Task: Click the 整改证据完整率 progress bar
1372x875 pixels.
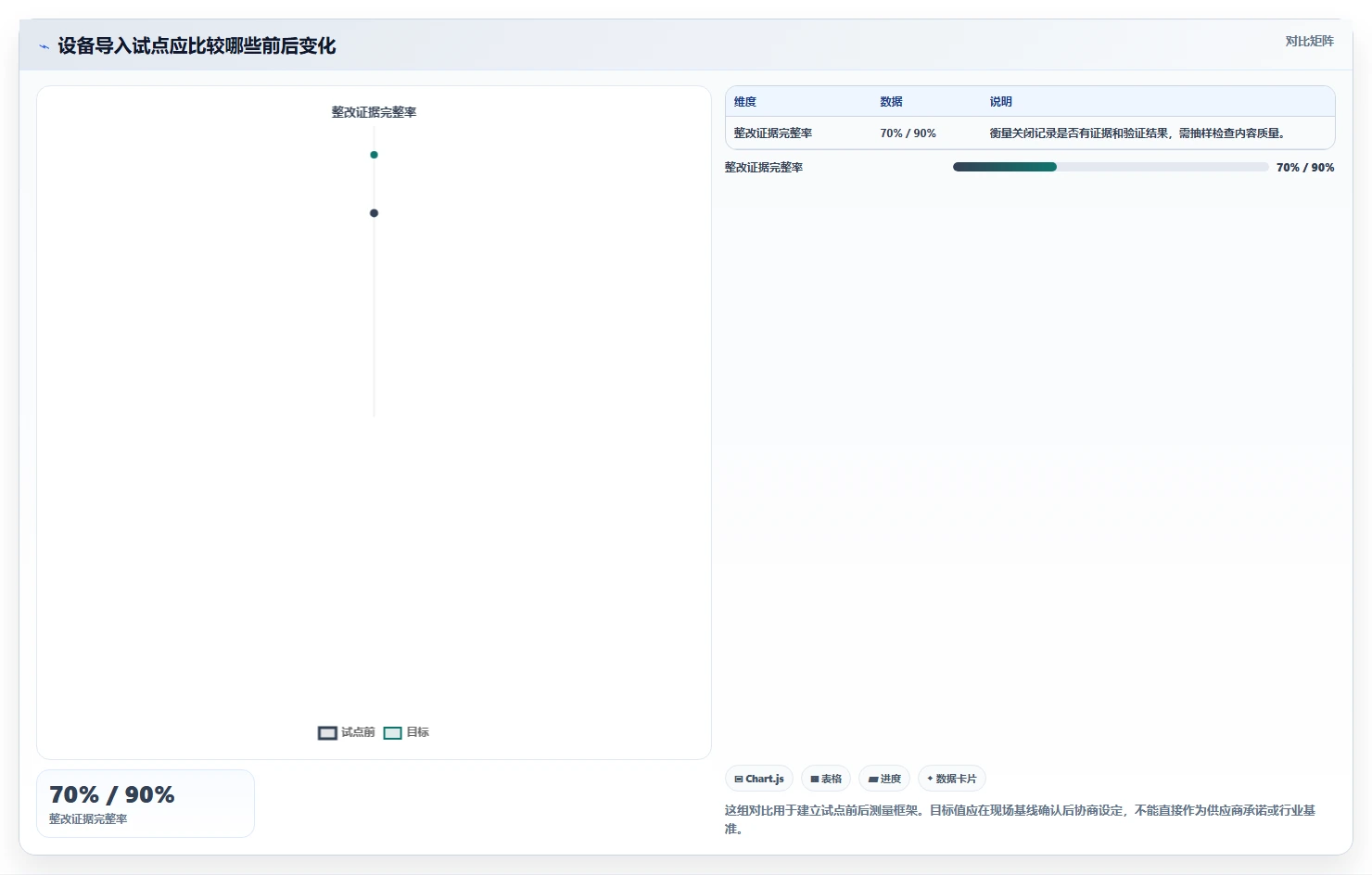Action: [x=1111, y=167]
